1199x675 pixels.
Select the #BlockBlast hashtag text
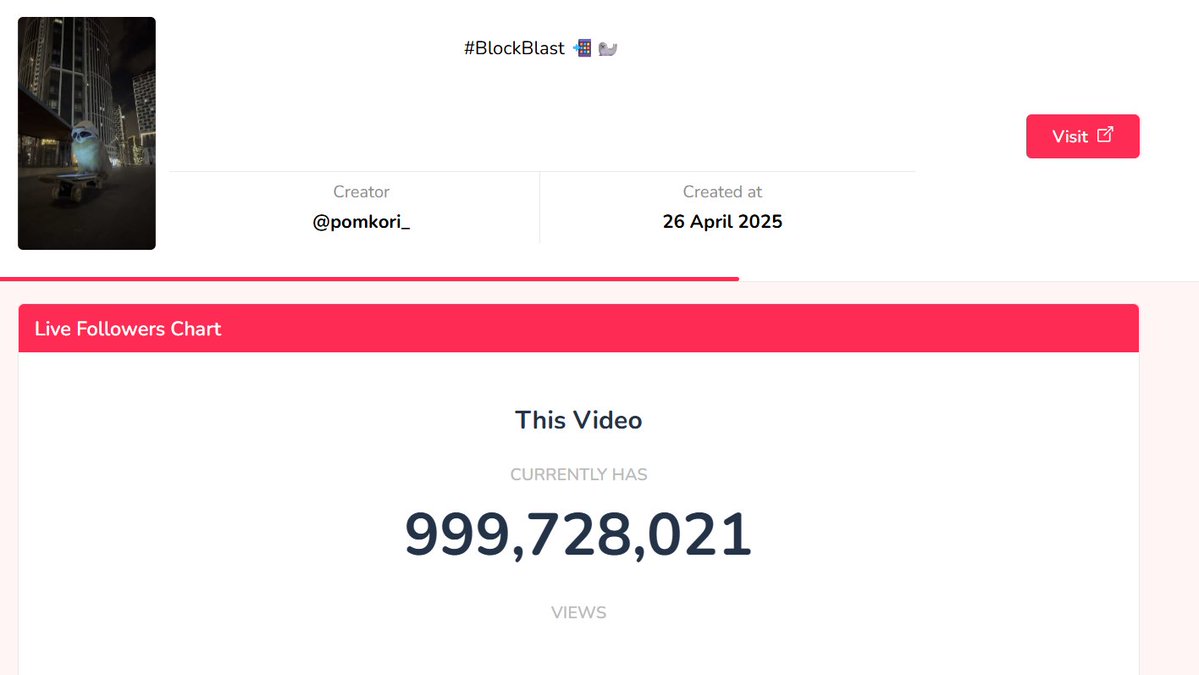click(x=514, y=48)
